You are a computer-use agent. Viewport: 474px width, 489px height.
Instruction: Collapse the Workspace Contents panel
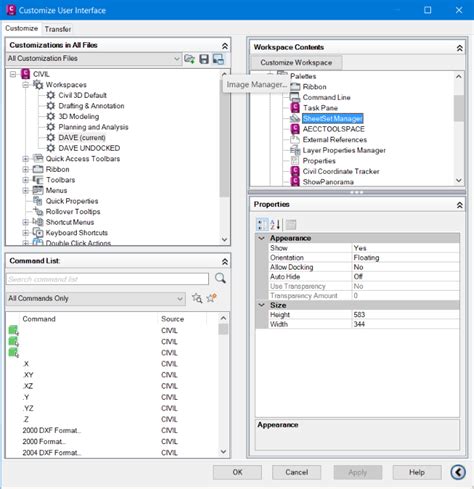point(459,48)
